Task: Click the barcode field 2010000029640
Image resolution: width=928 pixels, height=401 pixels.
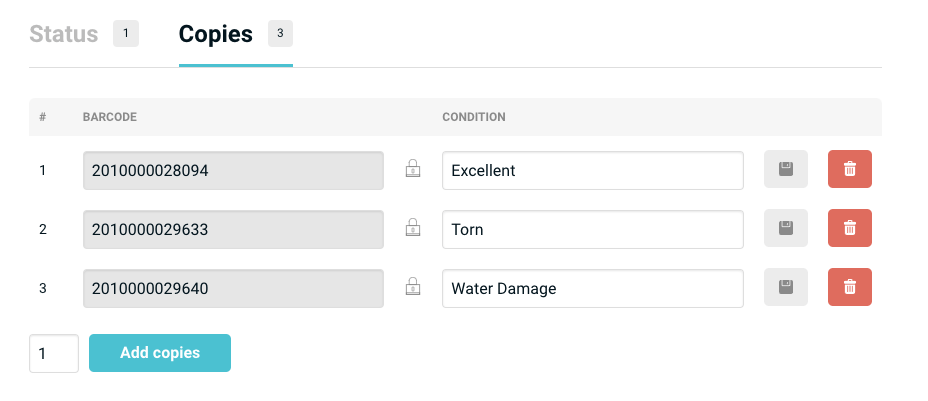Action: point(233,289)
